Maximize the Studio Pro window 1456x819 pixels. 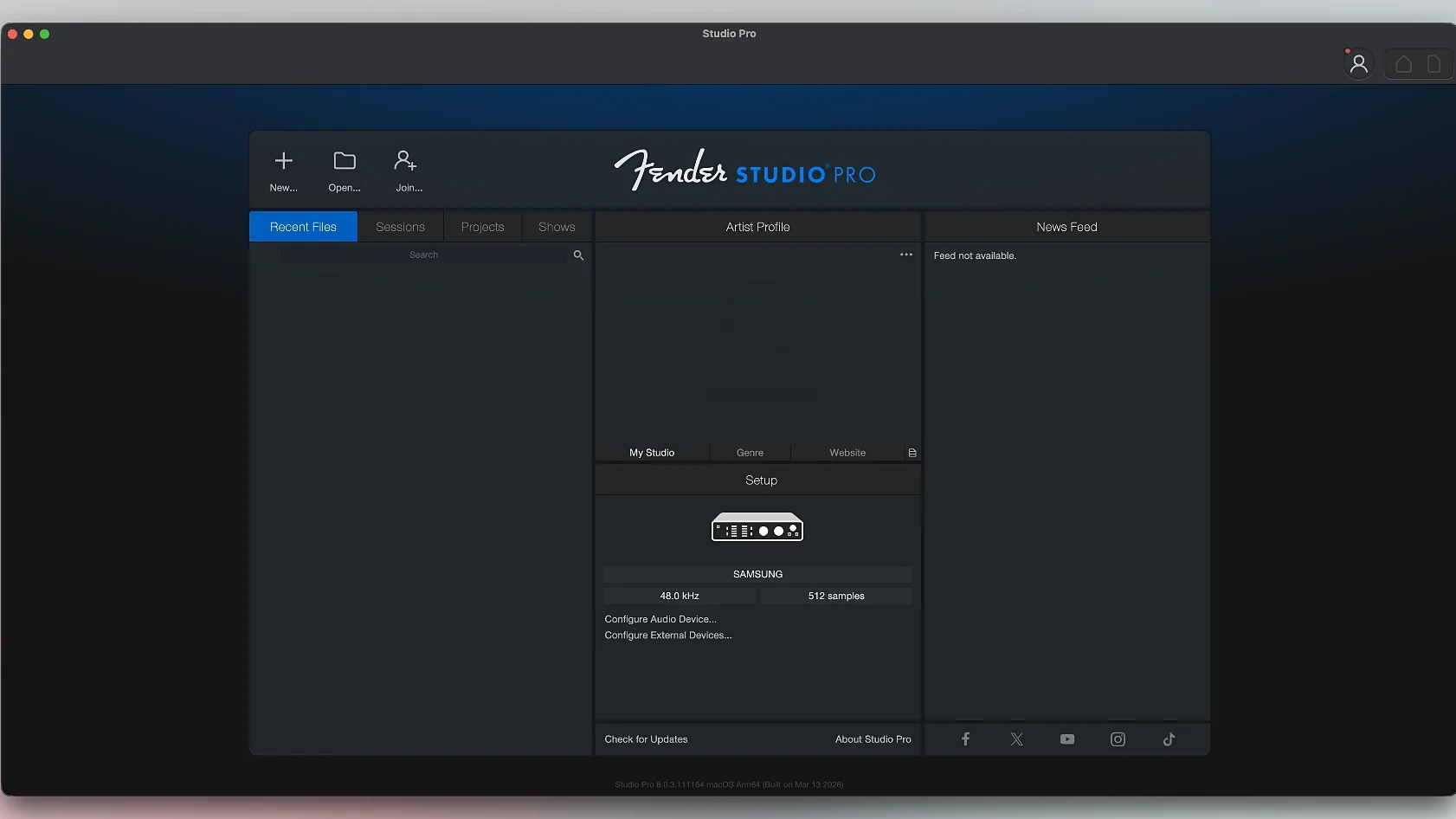pos(45,34)
